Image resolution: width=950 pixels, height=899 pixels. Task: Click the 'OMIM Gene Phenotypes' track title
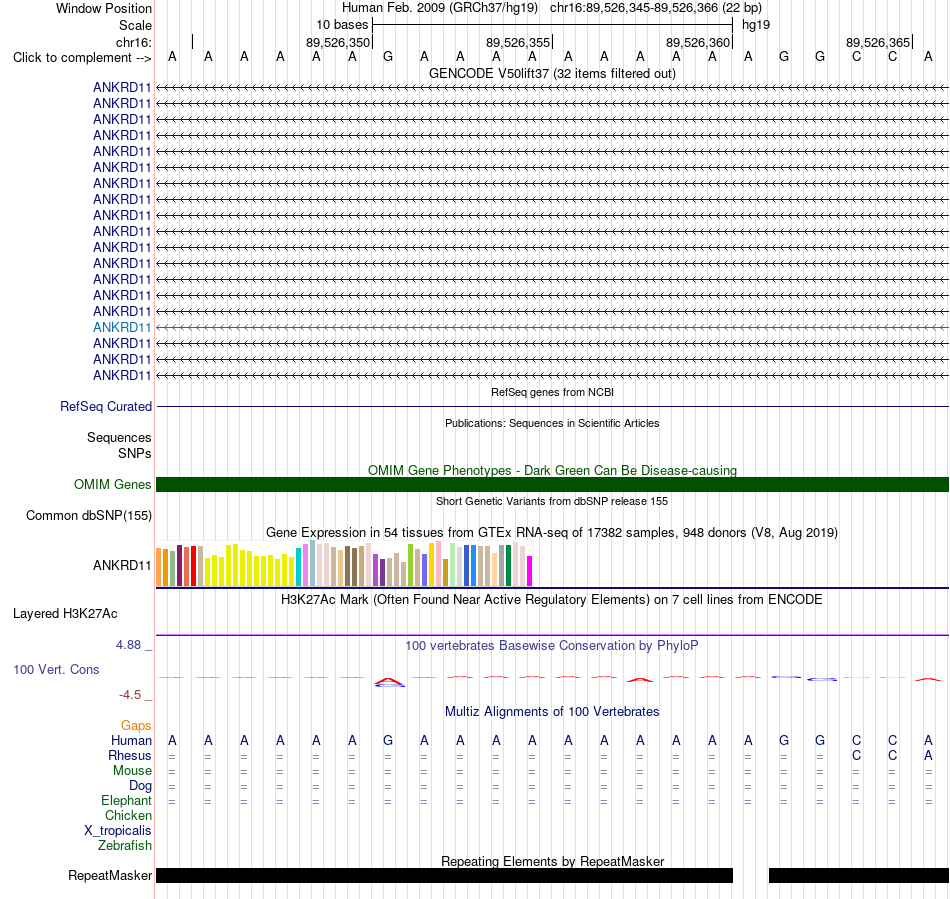point(552,471)
